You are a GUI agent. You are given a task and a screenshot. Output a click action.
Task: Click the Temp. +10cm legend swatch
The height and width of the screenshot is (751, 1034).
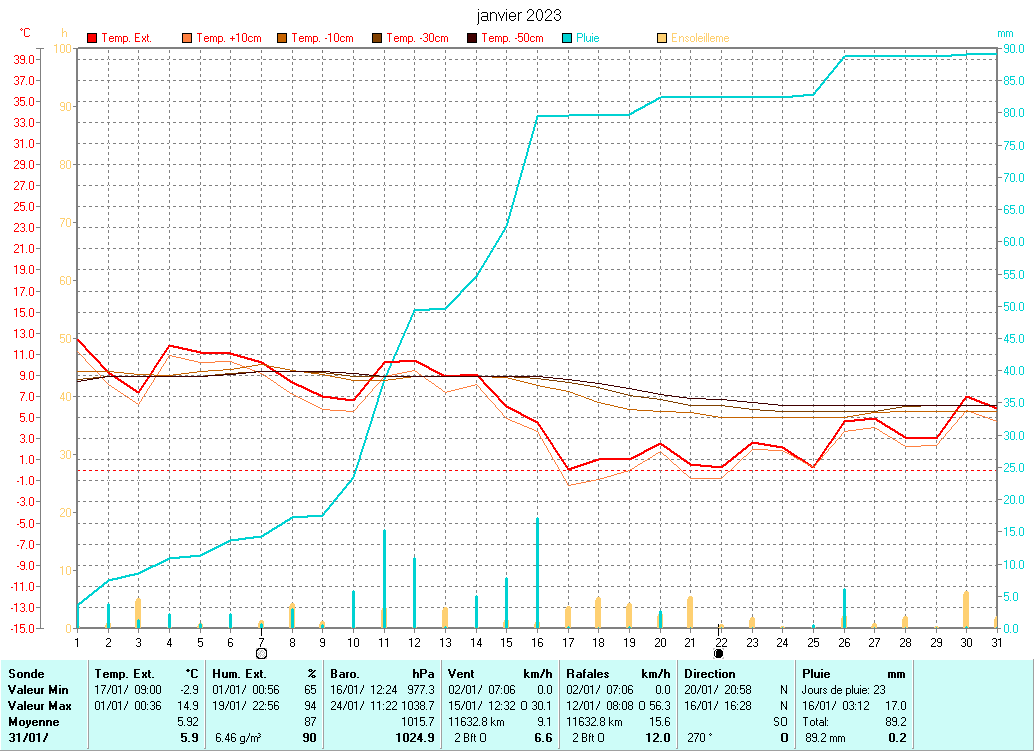(187, 38)
